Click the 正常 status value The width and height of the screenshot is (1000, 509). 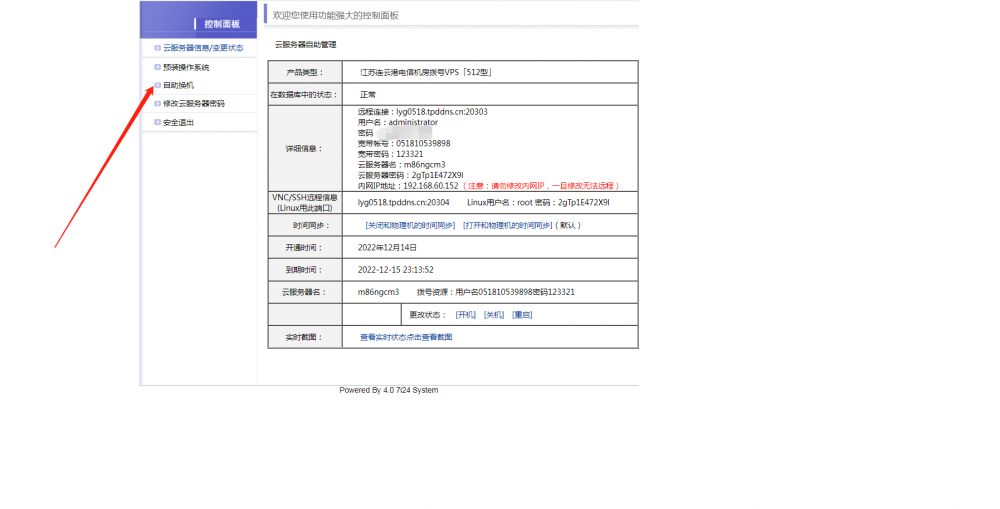pos(368,94)
